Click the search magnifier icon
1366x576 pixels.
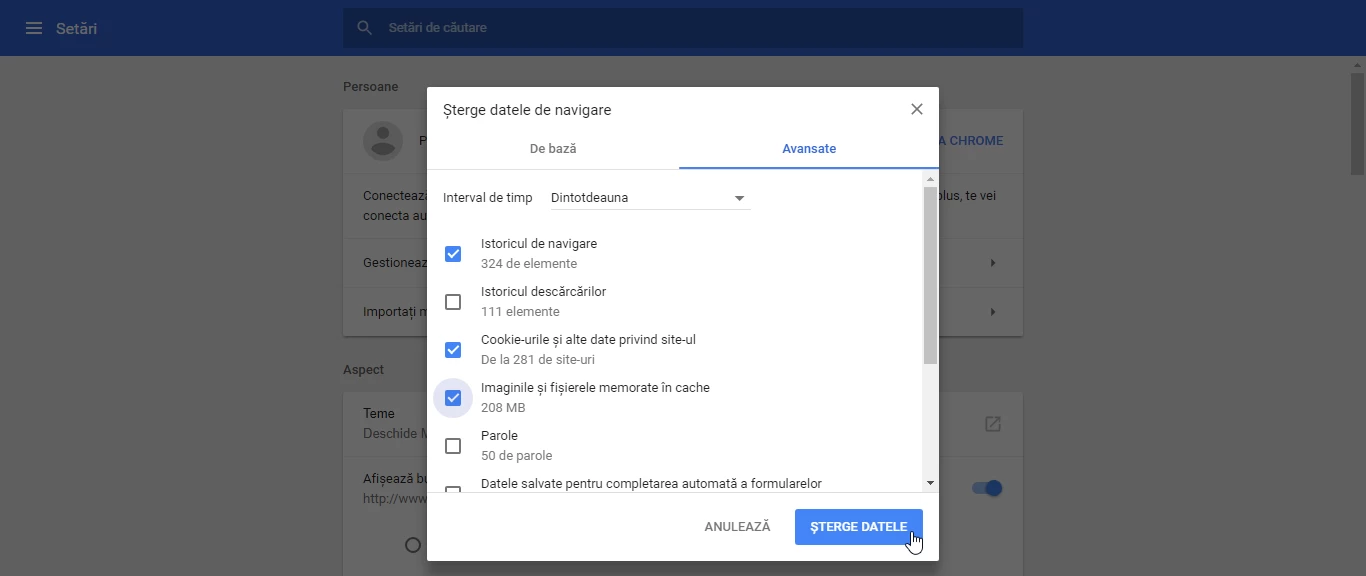(364, 28)
